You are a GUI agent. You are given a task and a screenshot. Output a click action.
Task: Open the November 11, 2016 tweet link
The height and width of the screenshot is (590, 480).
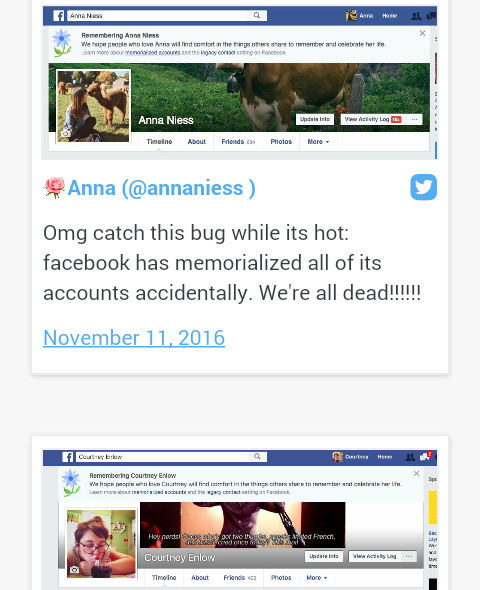coord(134,338)
